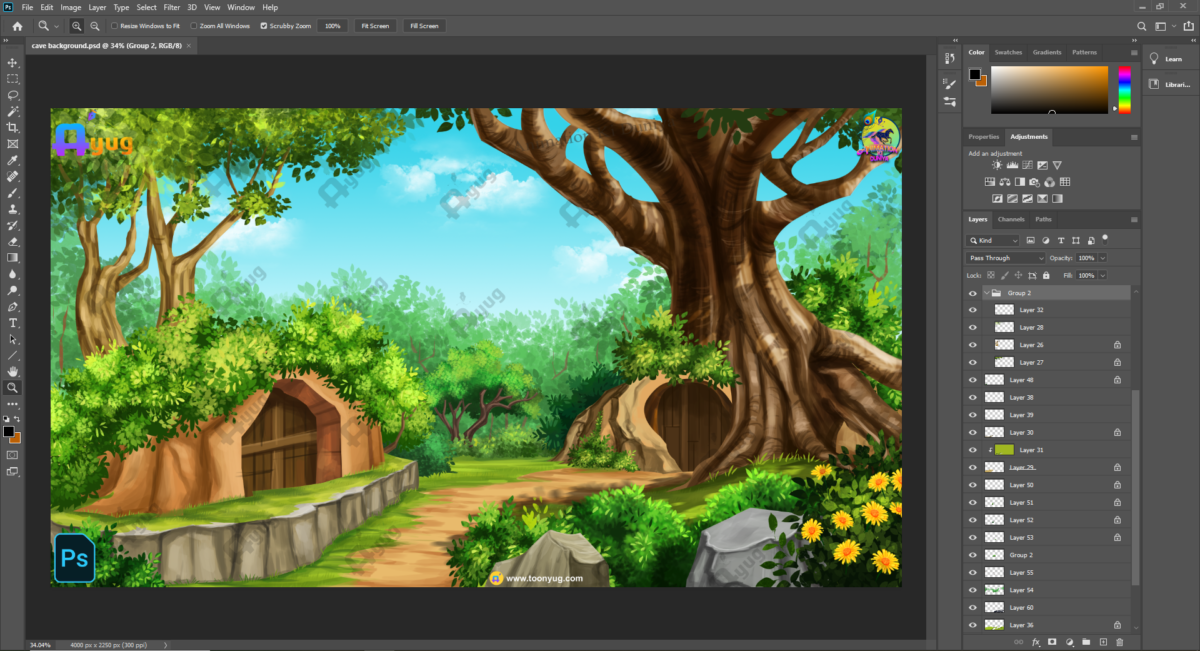Screen dimensions: 1200x651
Task: Hide Layer 36 using its eye icon
Action: (973, 625)
